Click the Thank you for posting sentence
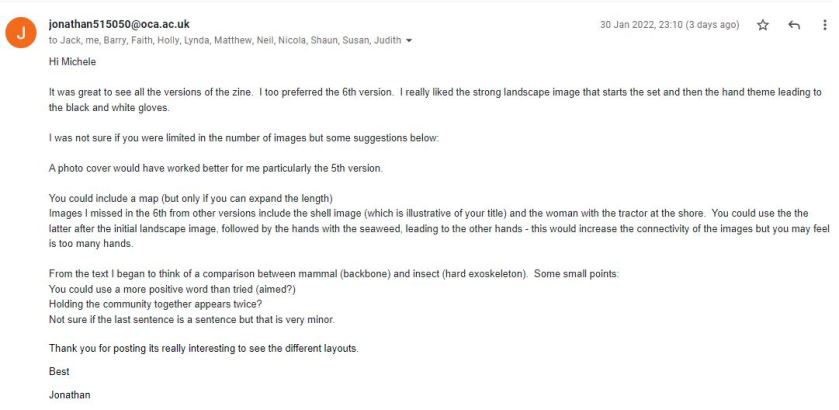 click(203, 349)
